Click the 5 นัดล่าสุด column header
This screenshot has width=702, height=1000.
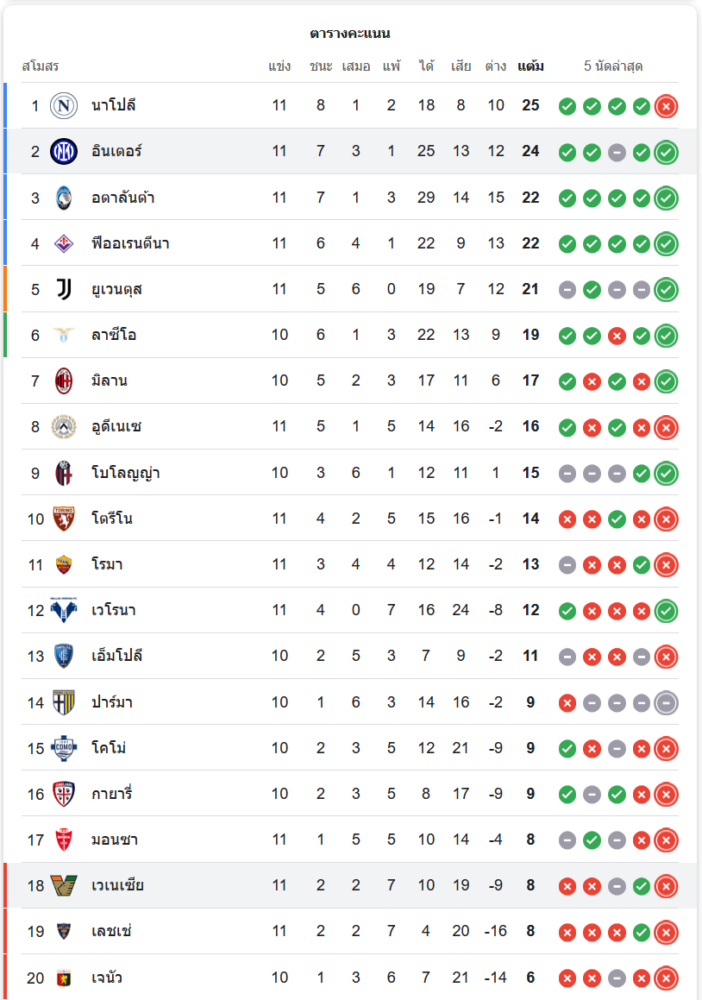pos(613,67)
